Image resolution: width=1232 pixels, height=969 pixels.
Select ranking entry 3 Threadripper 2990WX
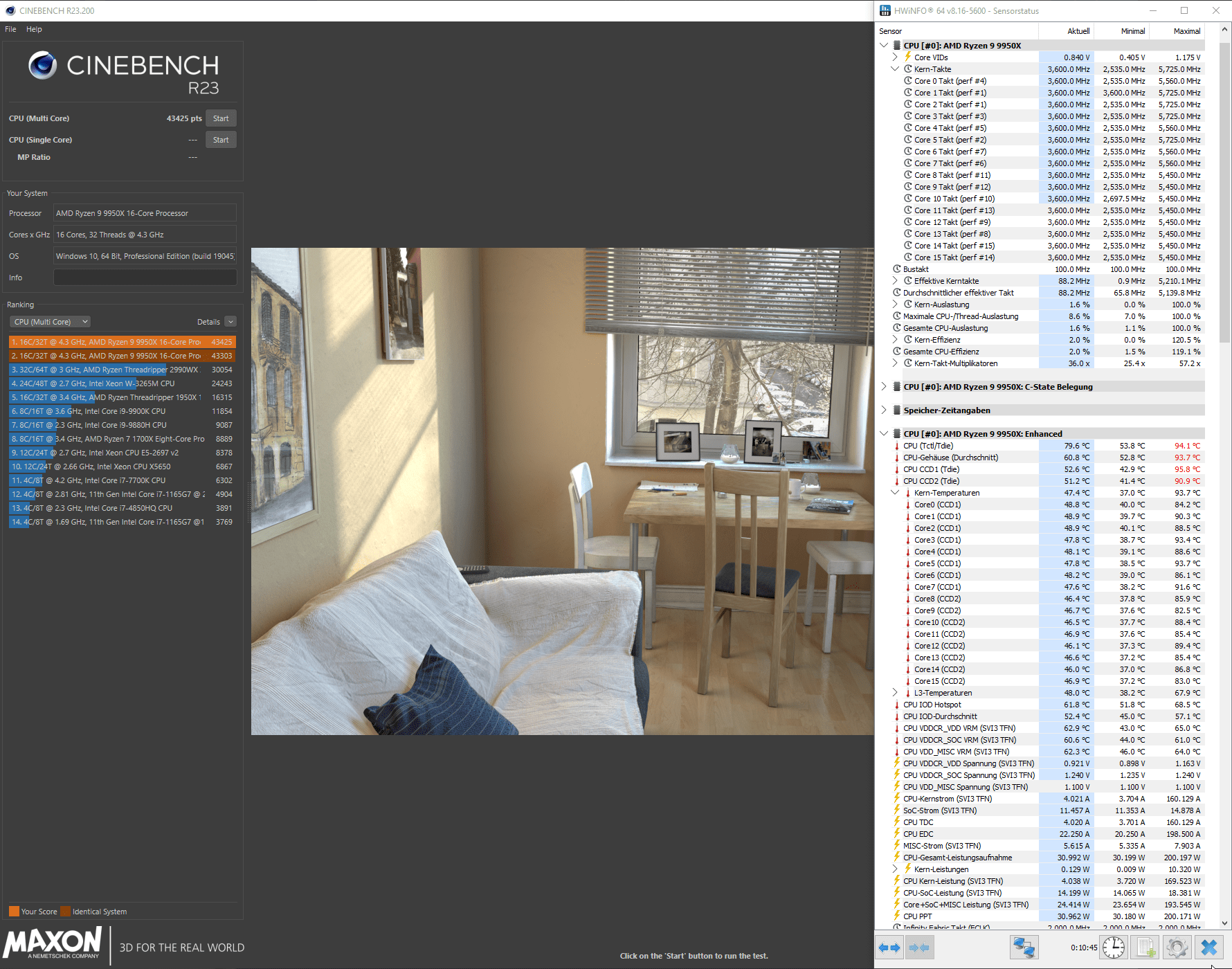123,370
